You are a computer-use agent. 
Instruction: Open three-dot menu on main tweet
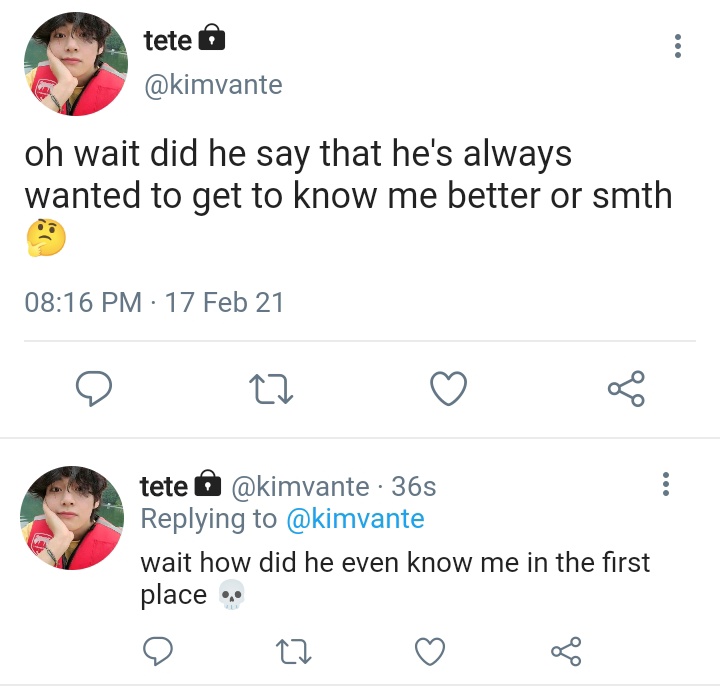coord(677,46)
